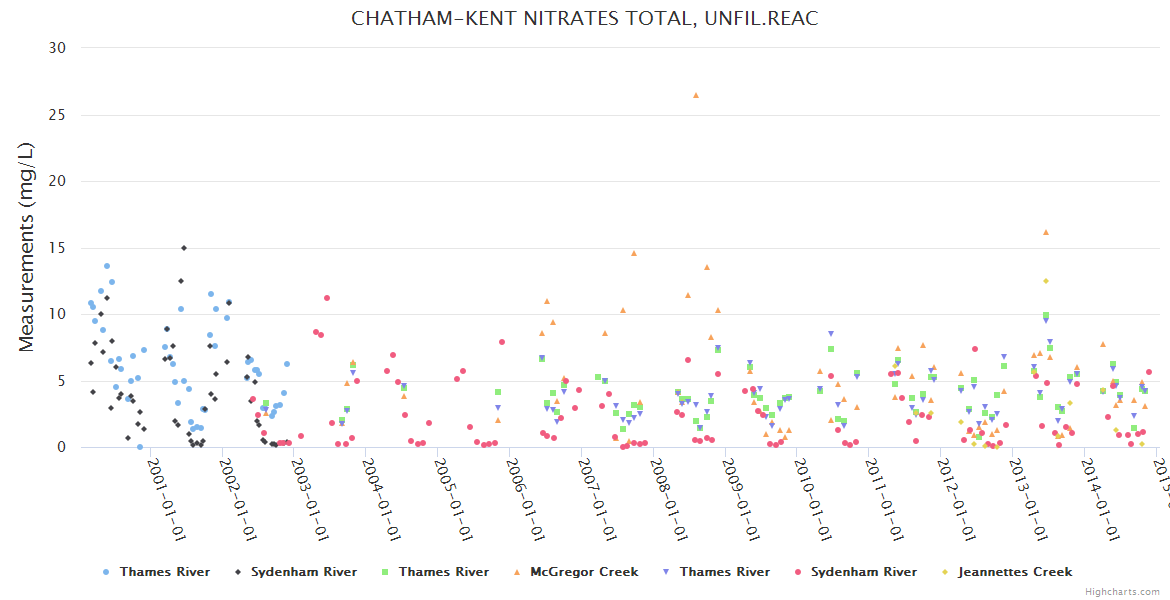Select the yellow diamond point near 12.5 mg/L
The width and height of the screenshot is (1170, 600).
tap(1045, 281)
